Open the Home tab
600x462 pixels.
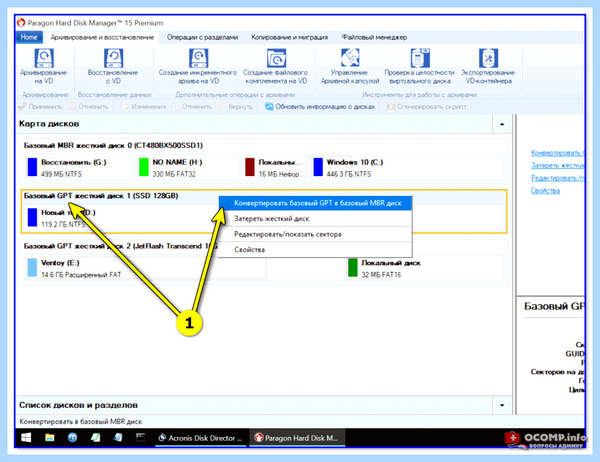29,37
